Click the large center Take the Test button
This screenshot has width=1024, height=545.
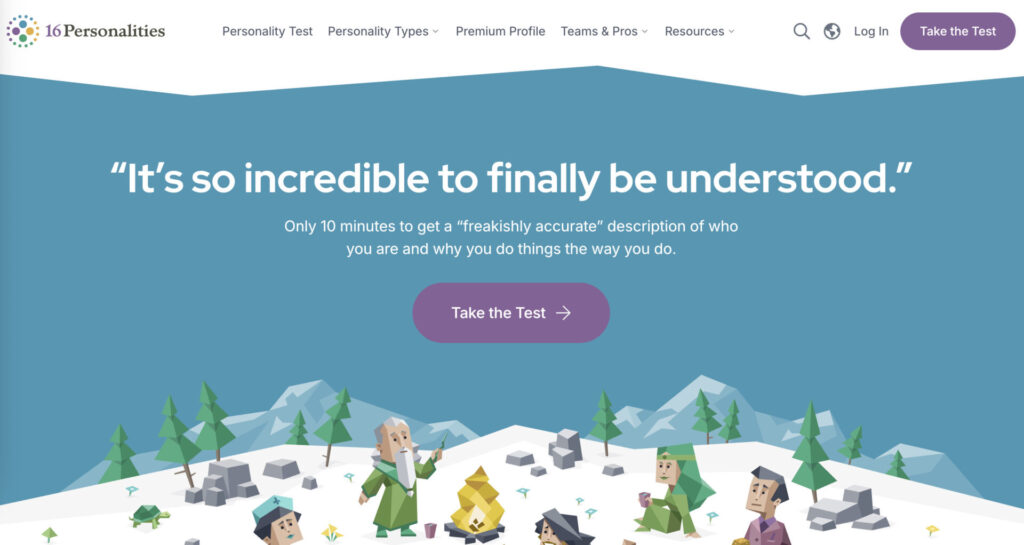tap(511, 313)
